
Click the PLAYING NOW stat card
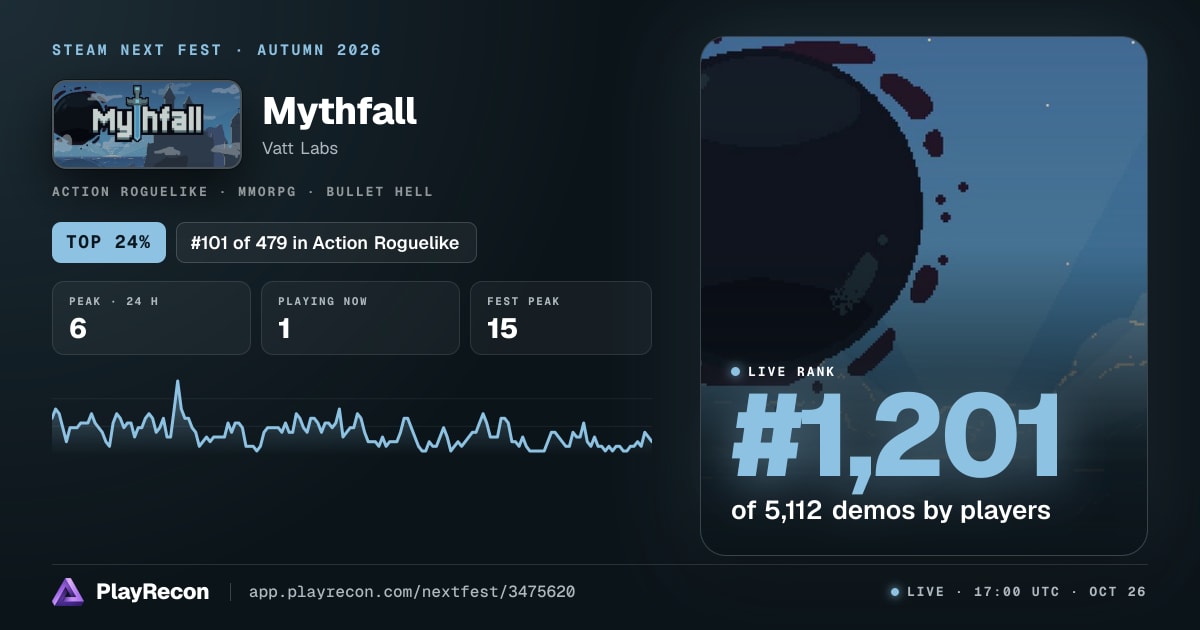tap(360, 318)
